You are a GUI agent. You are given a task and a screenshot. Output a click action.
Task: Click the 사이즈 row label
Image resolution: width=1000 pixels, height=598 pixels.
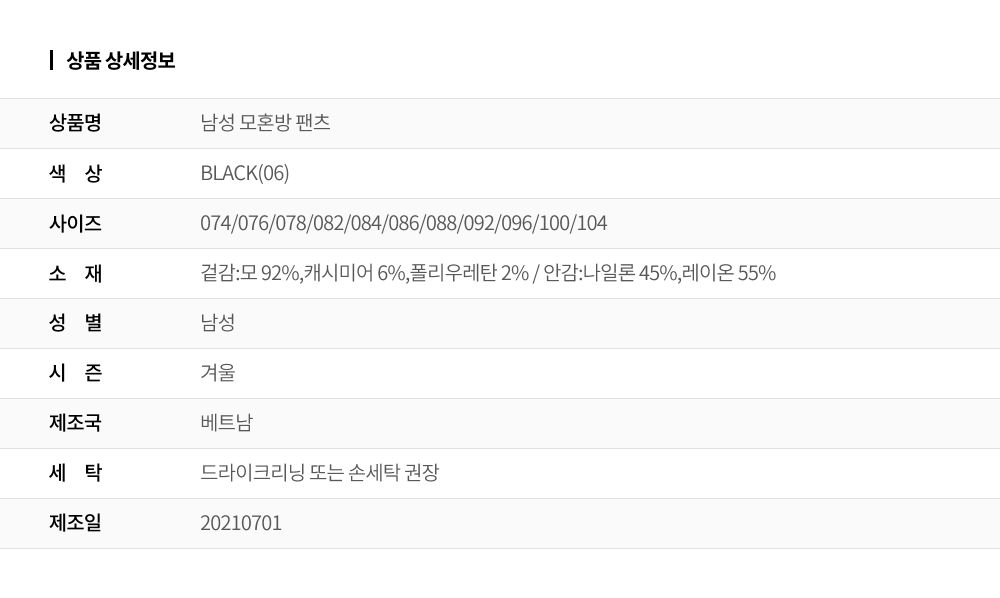point(75,223)
